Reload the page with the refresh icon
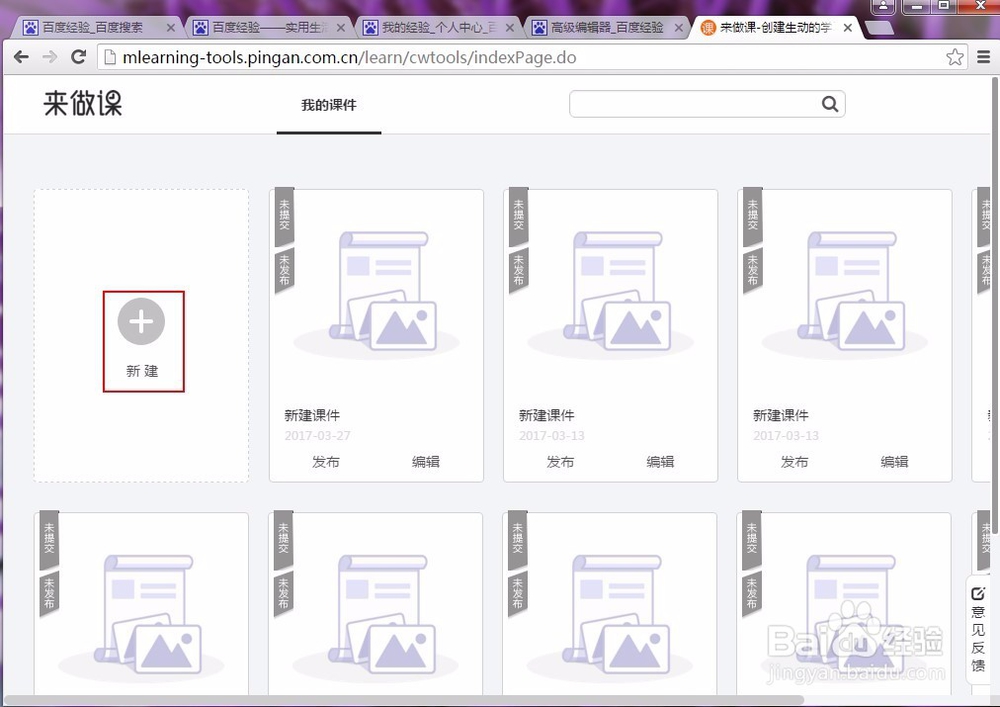The height and width of the screenshot is (707, 1000). 78,57
